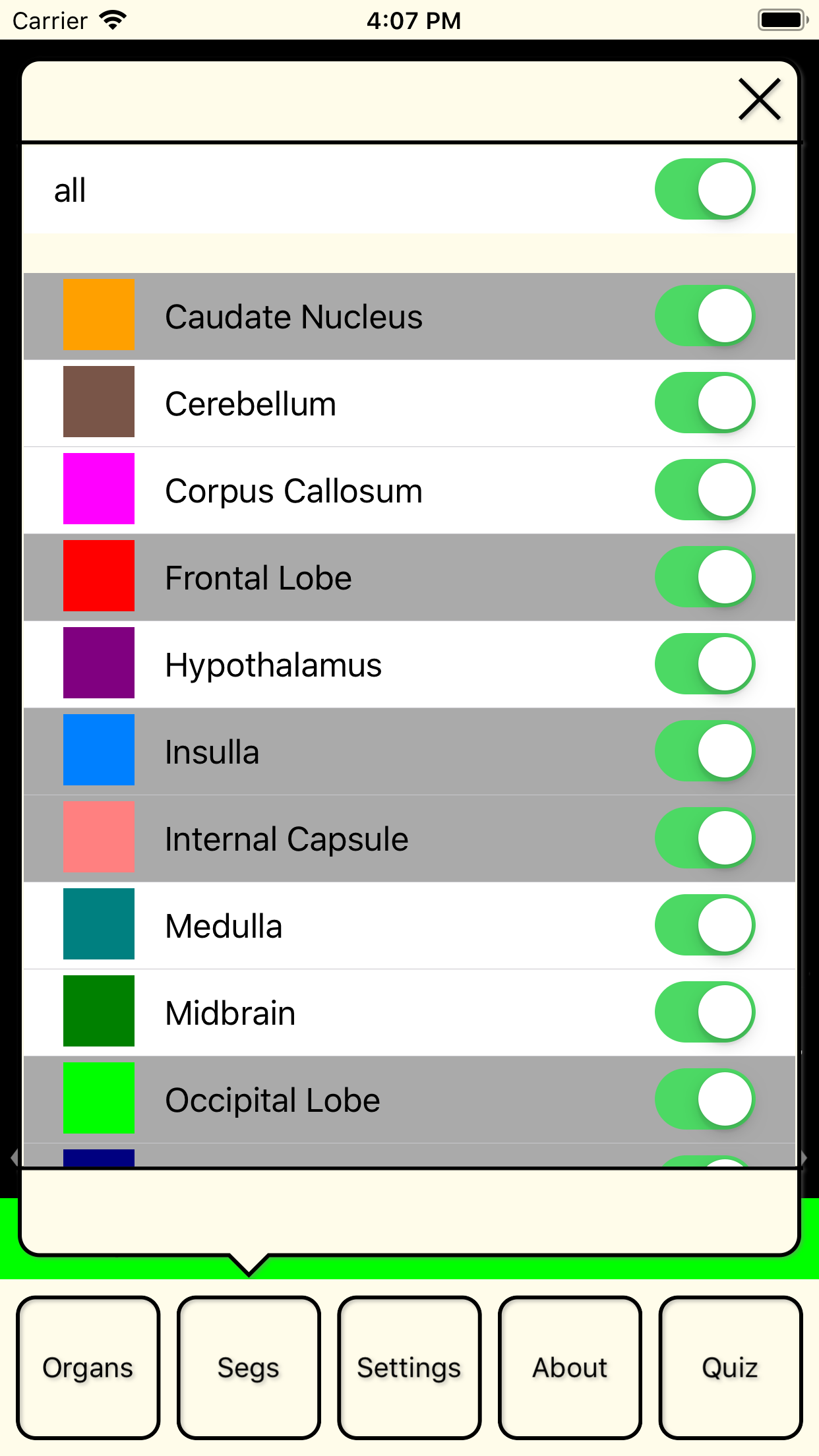Turn off the Cerebellum toggle

tap(704, 403)
